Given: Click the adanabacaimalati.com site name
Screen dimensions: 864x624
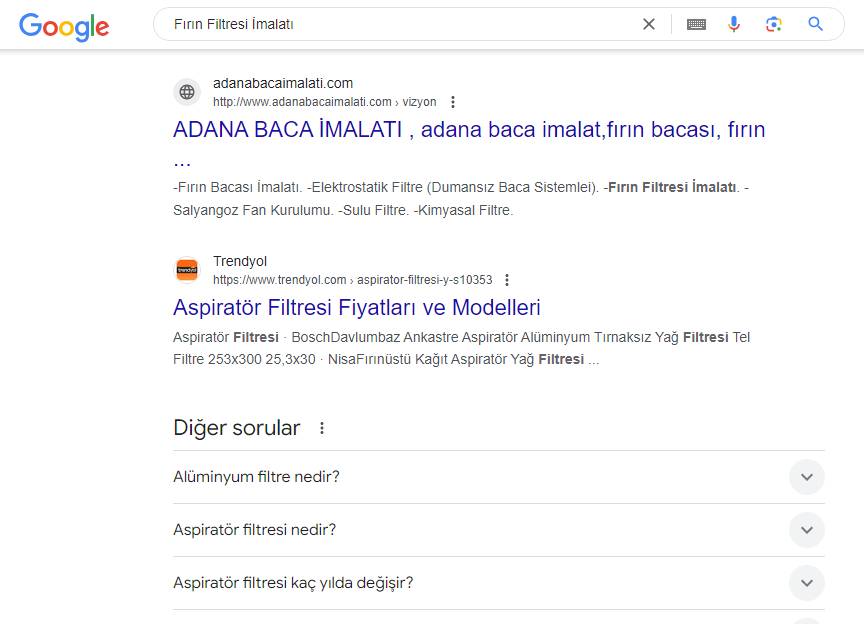Looking at the screenshot, I should click(x=282, y=83).
